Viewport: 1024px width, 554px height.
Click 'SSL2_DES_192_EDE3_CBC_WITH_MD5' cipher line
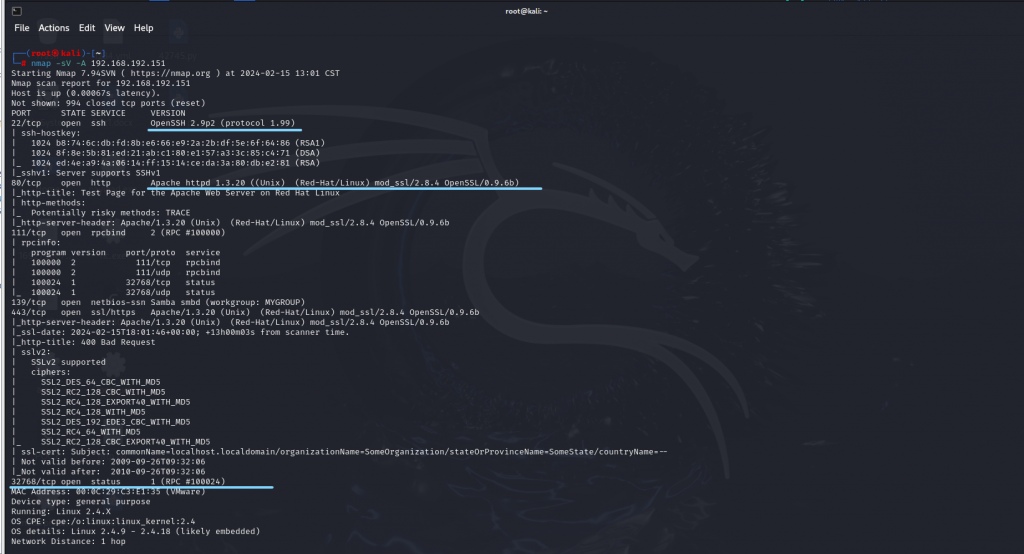pyautogui.click(x=116, y=422)
